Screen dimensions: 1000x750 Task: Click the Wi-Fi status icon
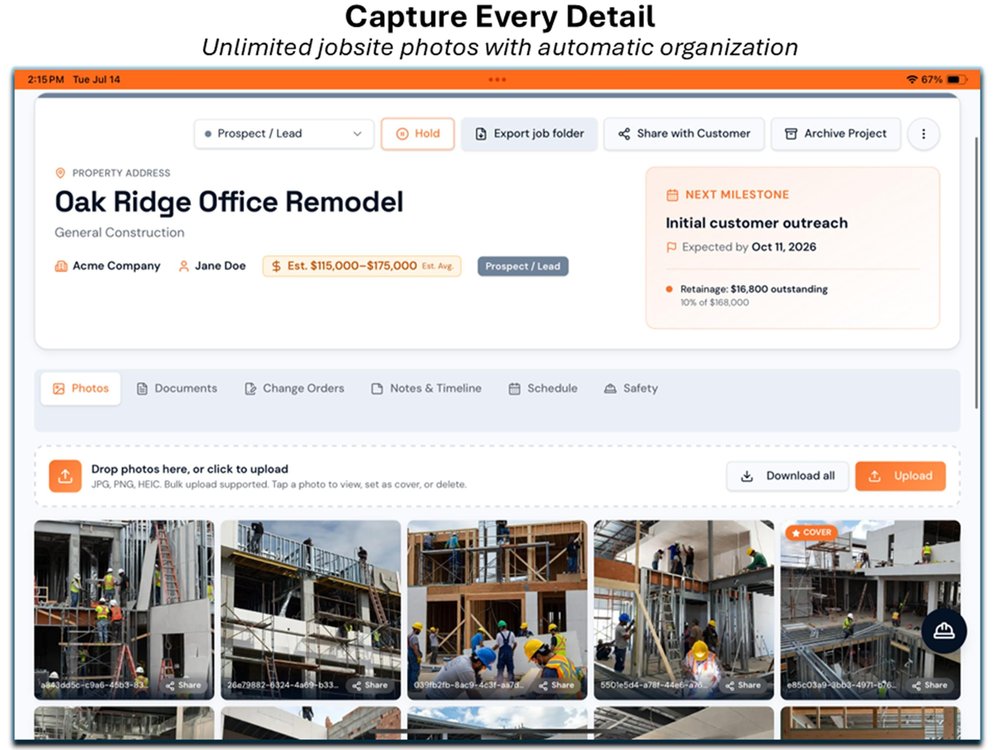point(912,80)
